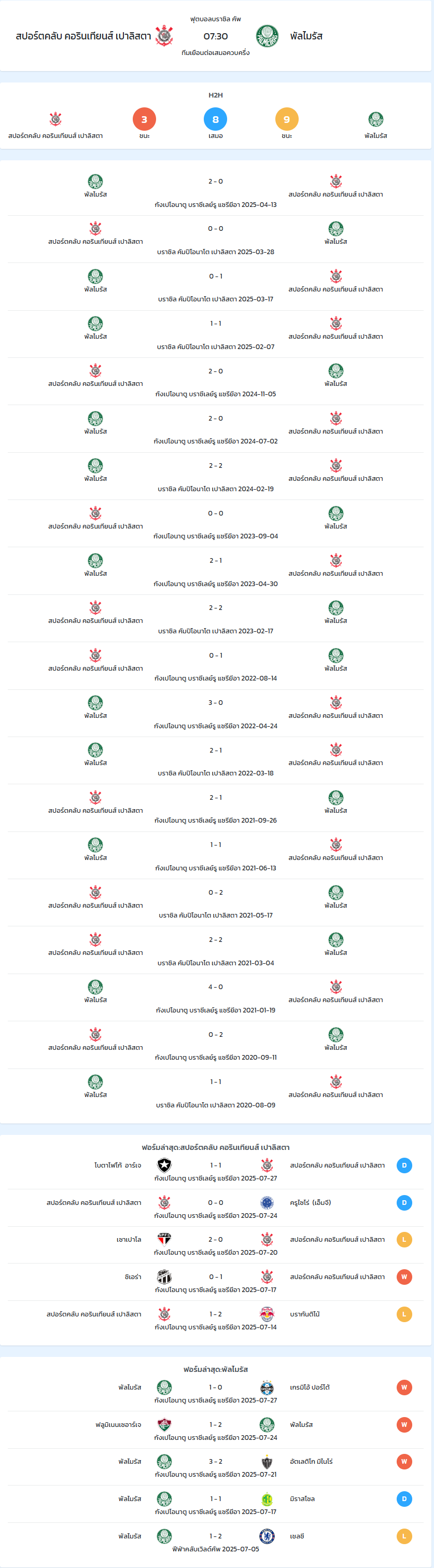
Task: Click the Grêmio crest in Palmeiras recent form
Action: (267, 1387)
